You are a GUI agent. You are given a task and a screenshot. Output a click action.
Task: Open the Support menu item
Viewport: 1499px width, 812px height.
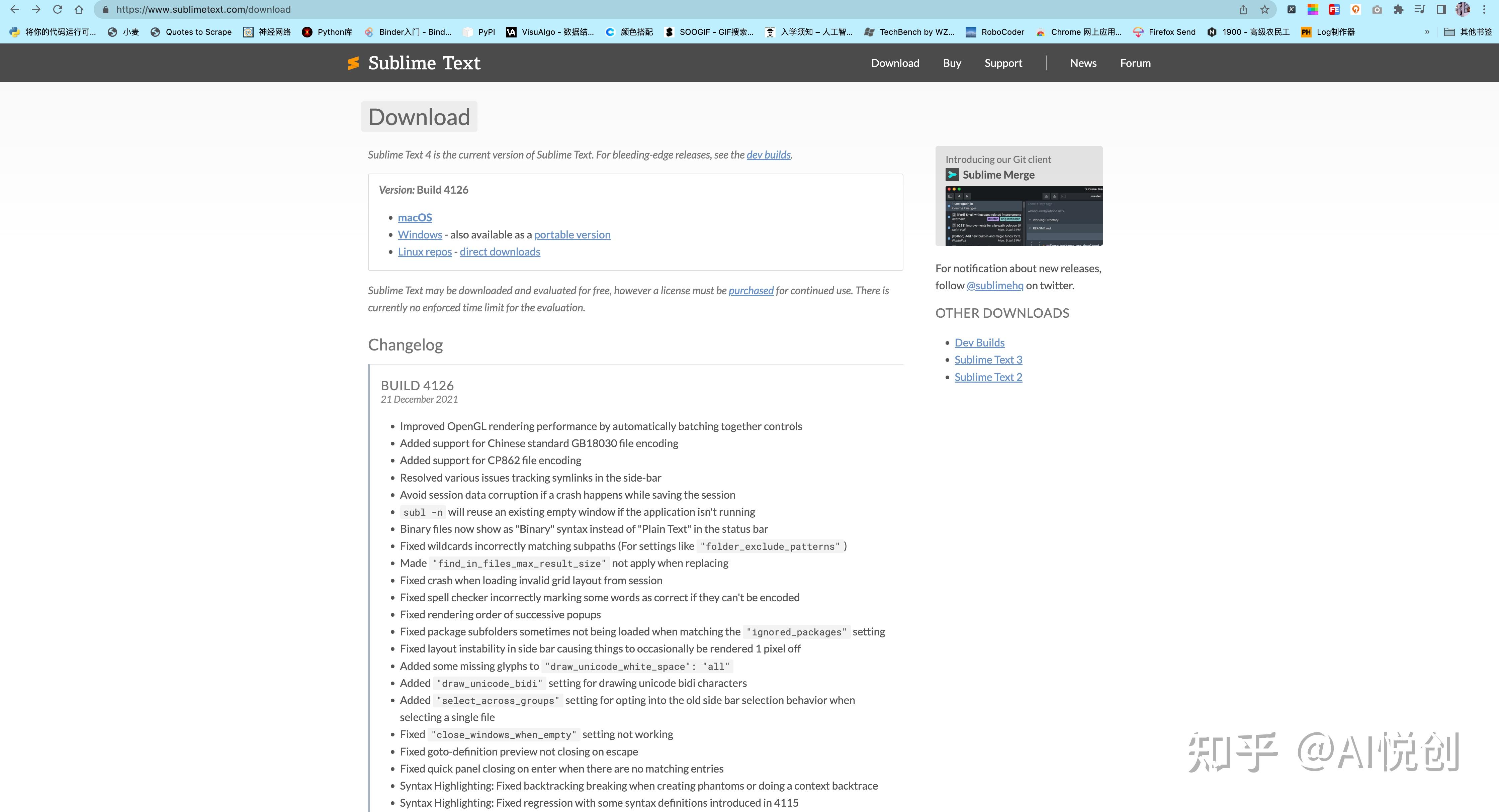(1003, 63)
